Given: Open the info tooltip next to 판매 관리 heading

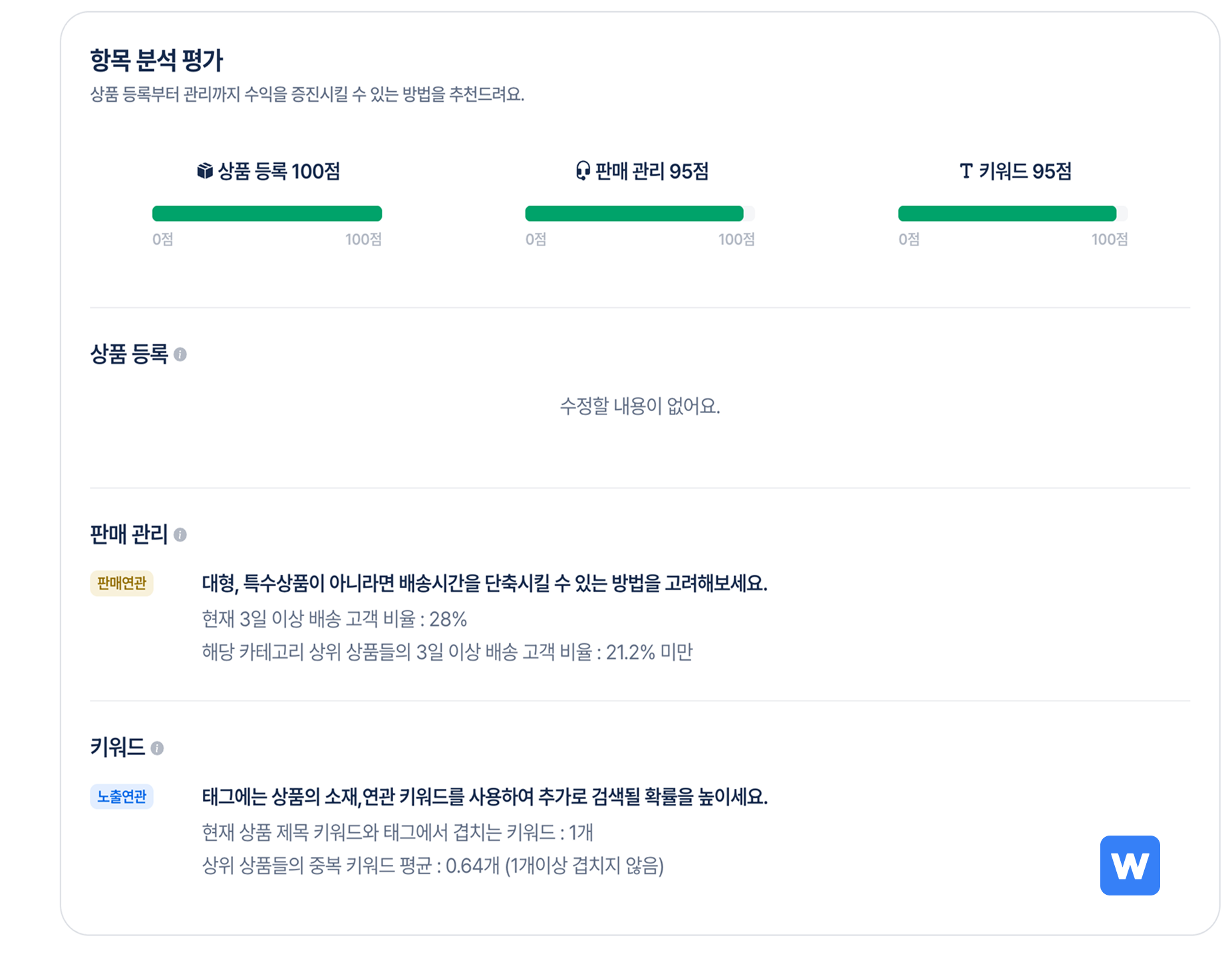Looking at the screenshot, I should (180, 535).
